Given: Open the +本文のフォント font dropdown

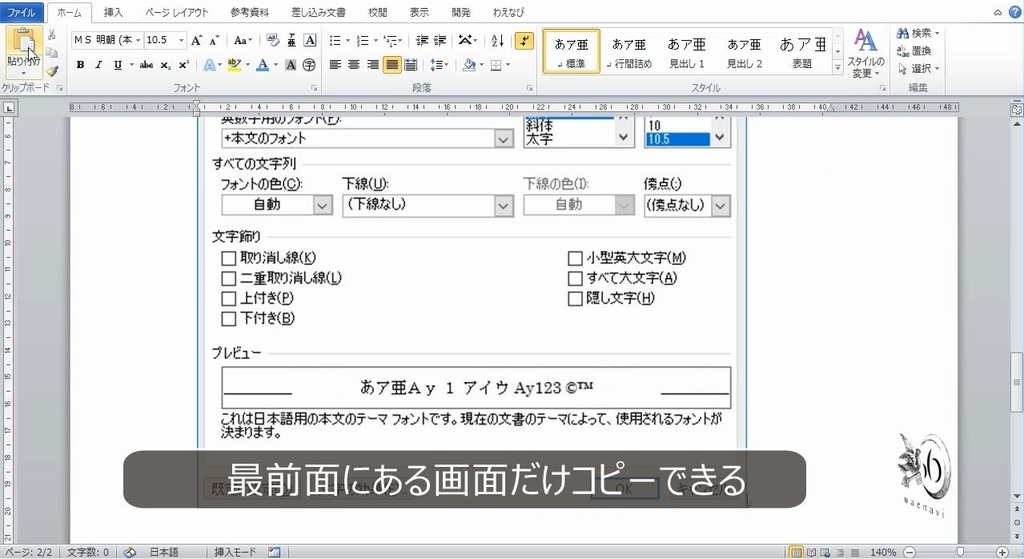Looking at the screenshot, I should pyautogui.click(x=503, y=138).
